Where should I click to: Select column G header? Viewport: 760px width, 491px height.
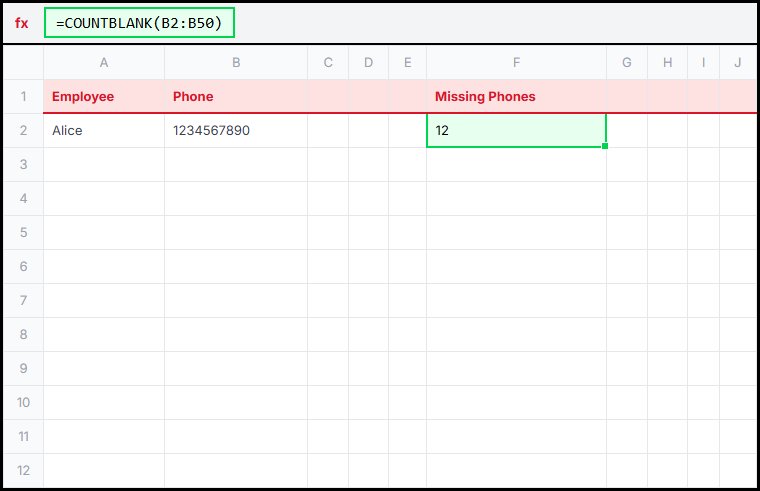point(627,63)
